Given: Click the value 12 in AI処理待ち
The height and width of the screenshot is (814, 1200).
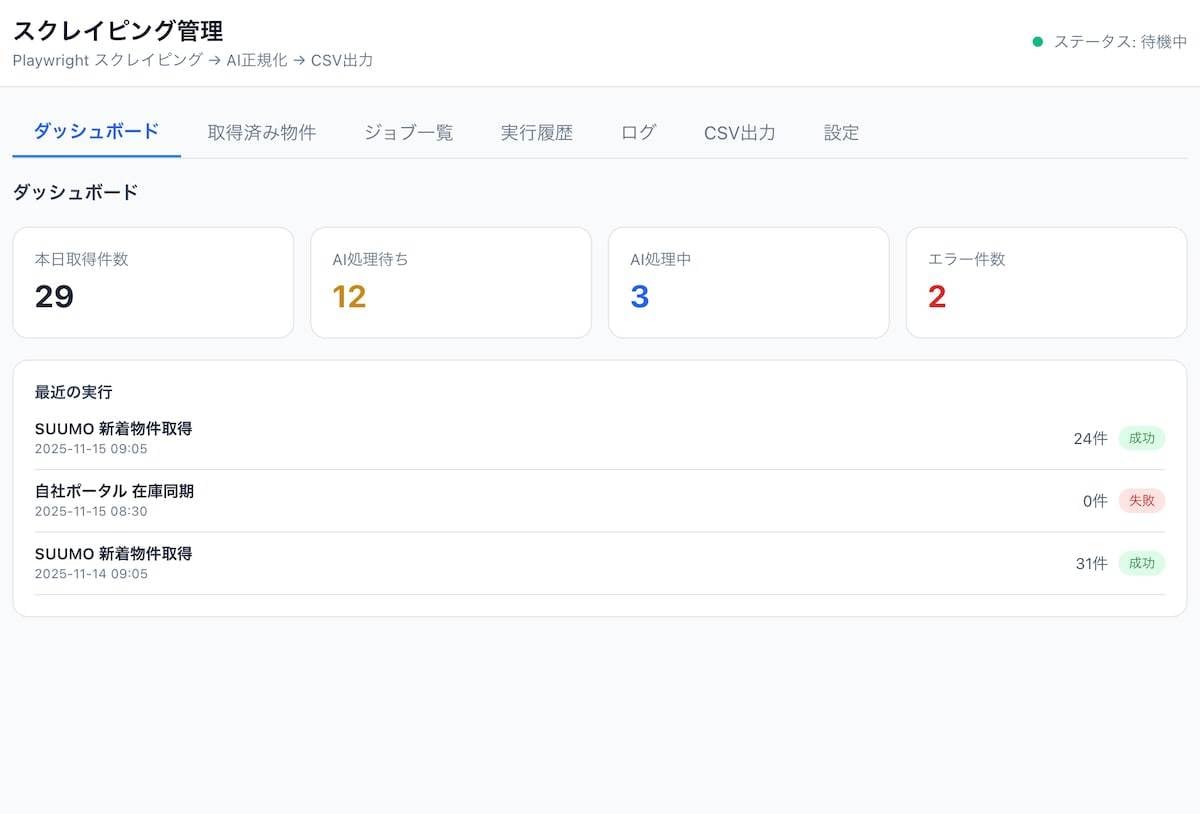Looking at the screenshot, I should [349, 296].
